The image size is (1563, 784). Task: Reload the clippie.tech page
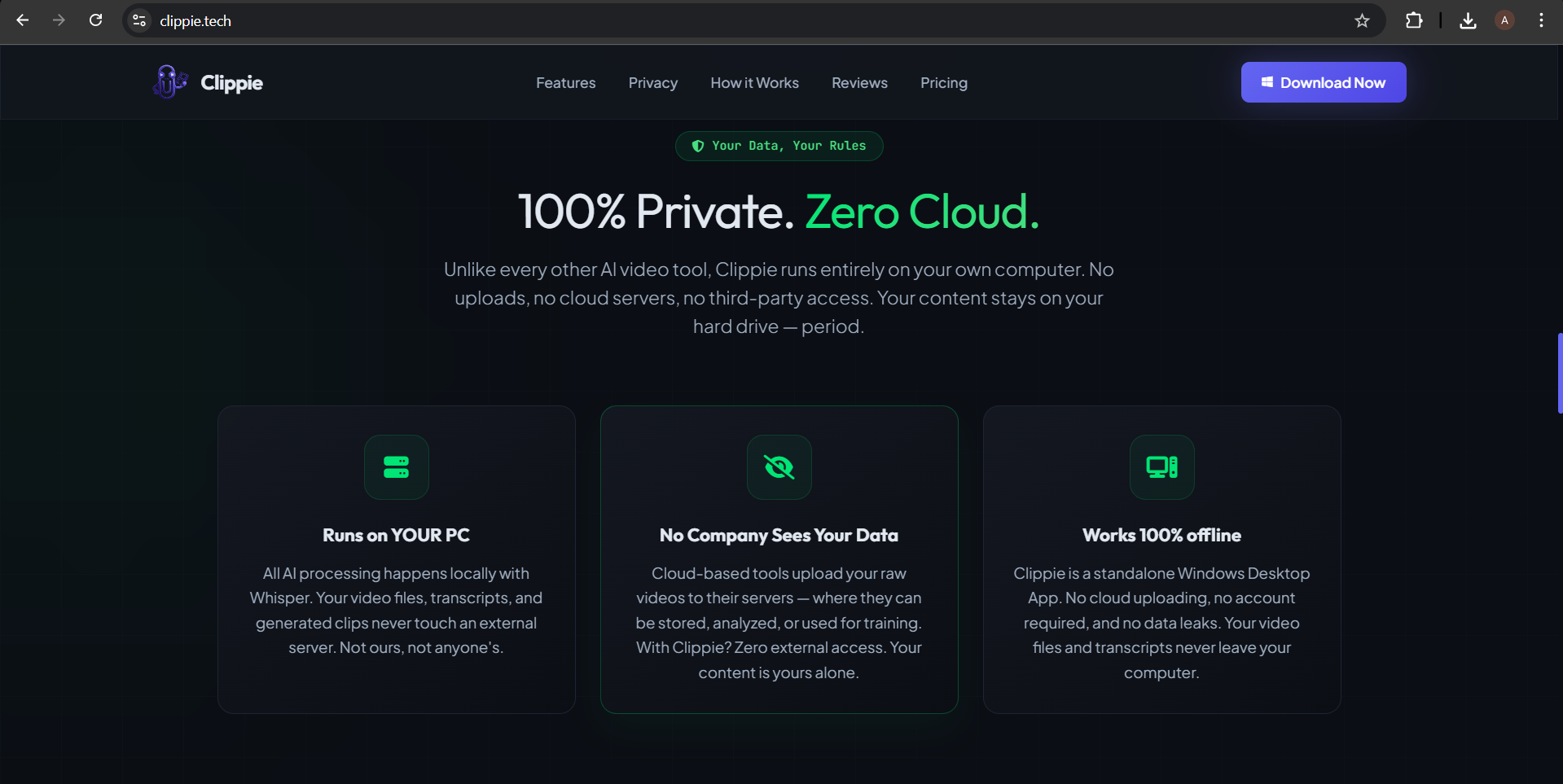pyautogui.click(x=95, y=20)
